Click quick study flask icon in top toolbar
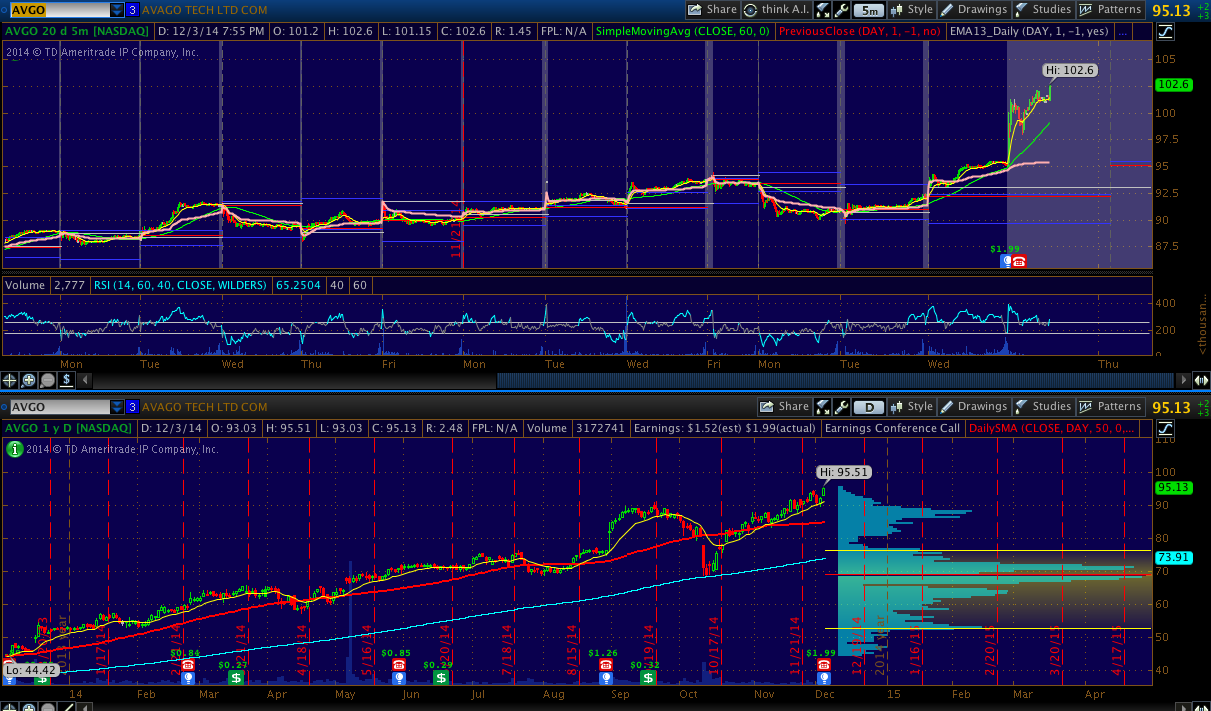This screenshot has width=1211, height=711. click(x=823, y=10)
